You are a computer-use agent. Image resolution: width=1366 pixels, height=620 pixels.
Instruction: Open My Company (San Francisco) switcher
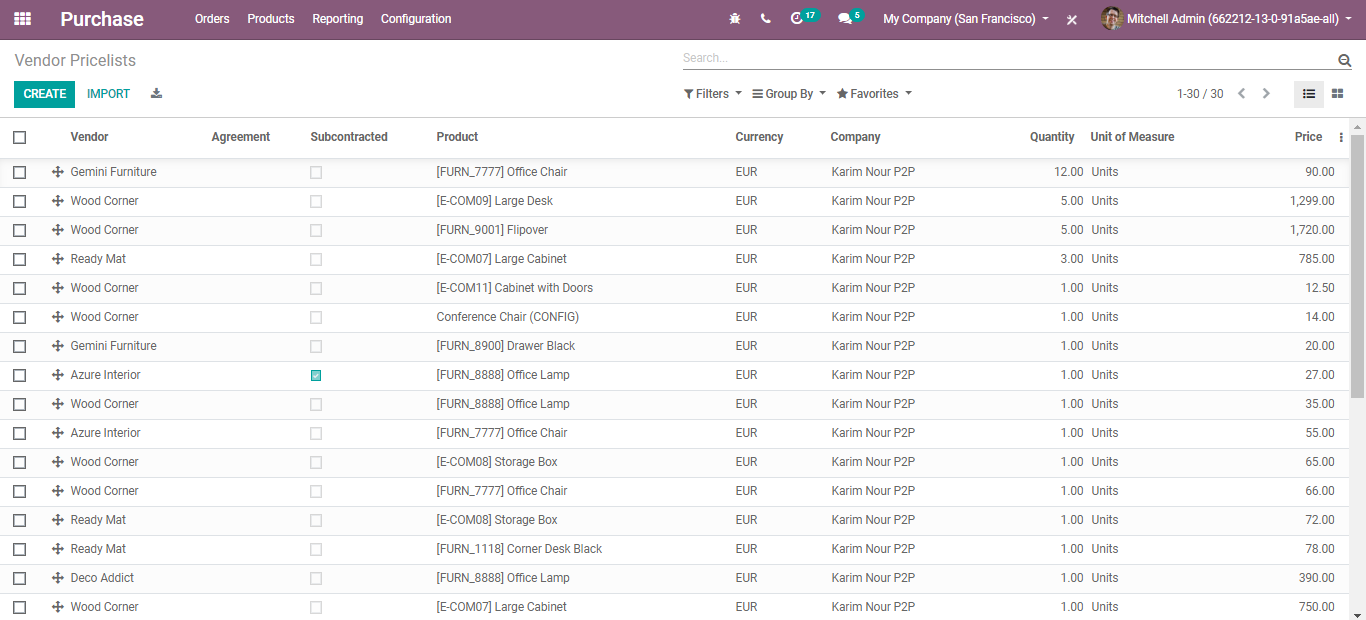[x=966, y=19]
